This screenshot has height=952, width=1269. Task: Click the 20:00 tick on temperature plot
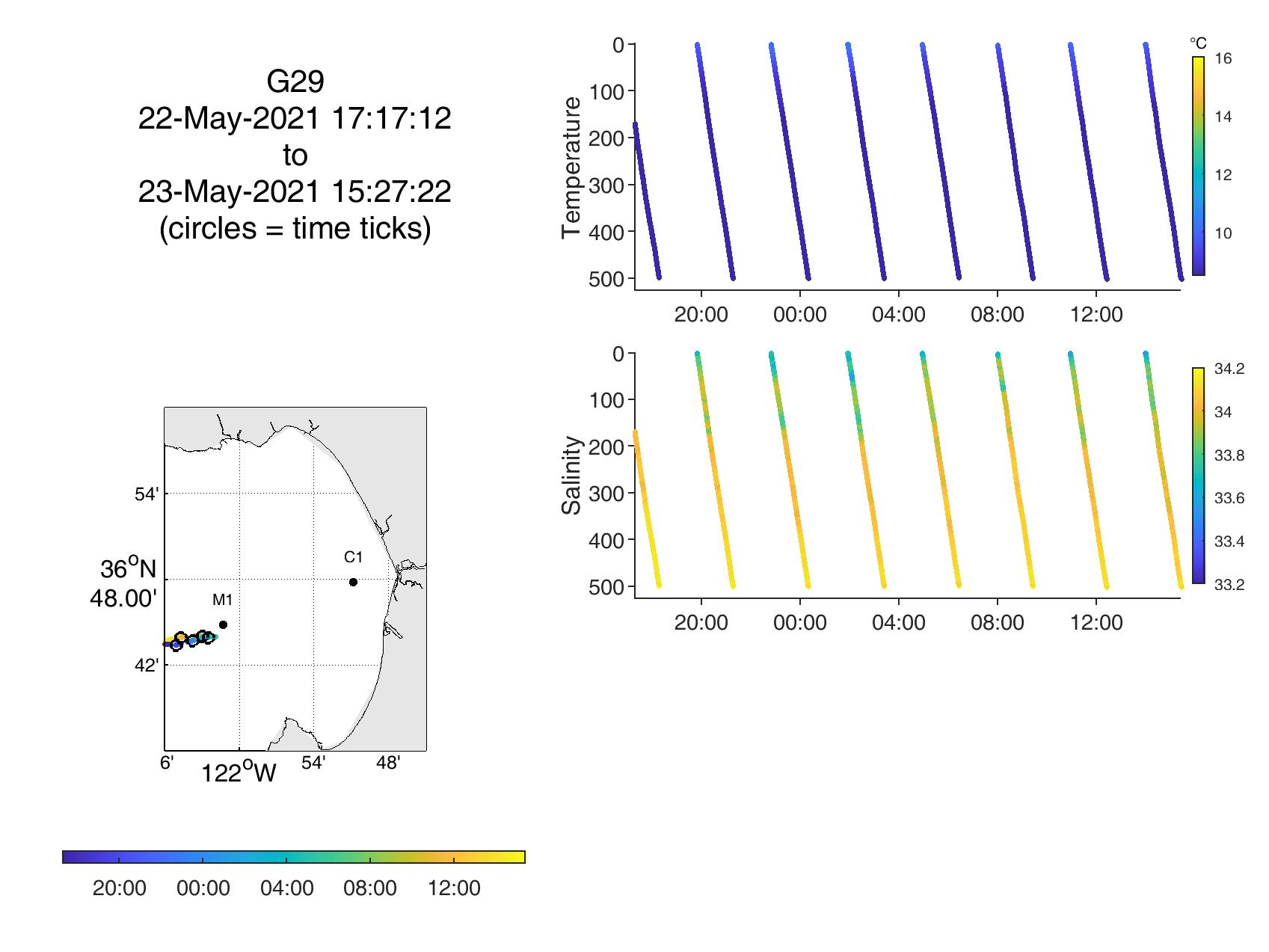click(x=701, y=314)
